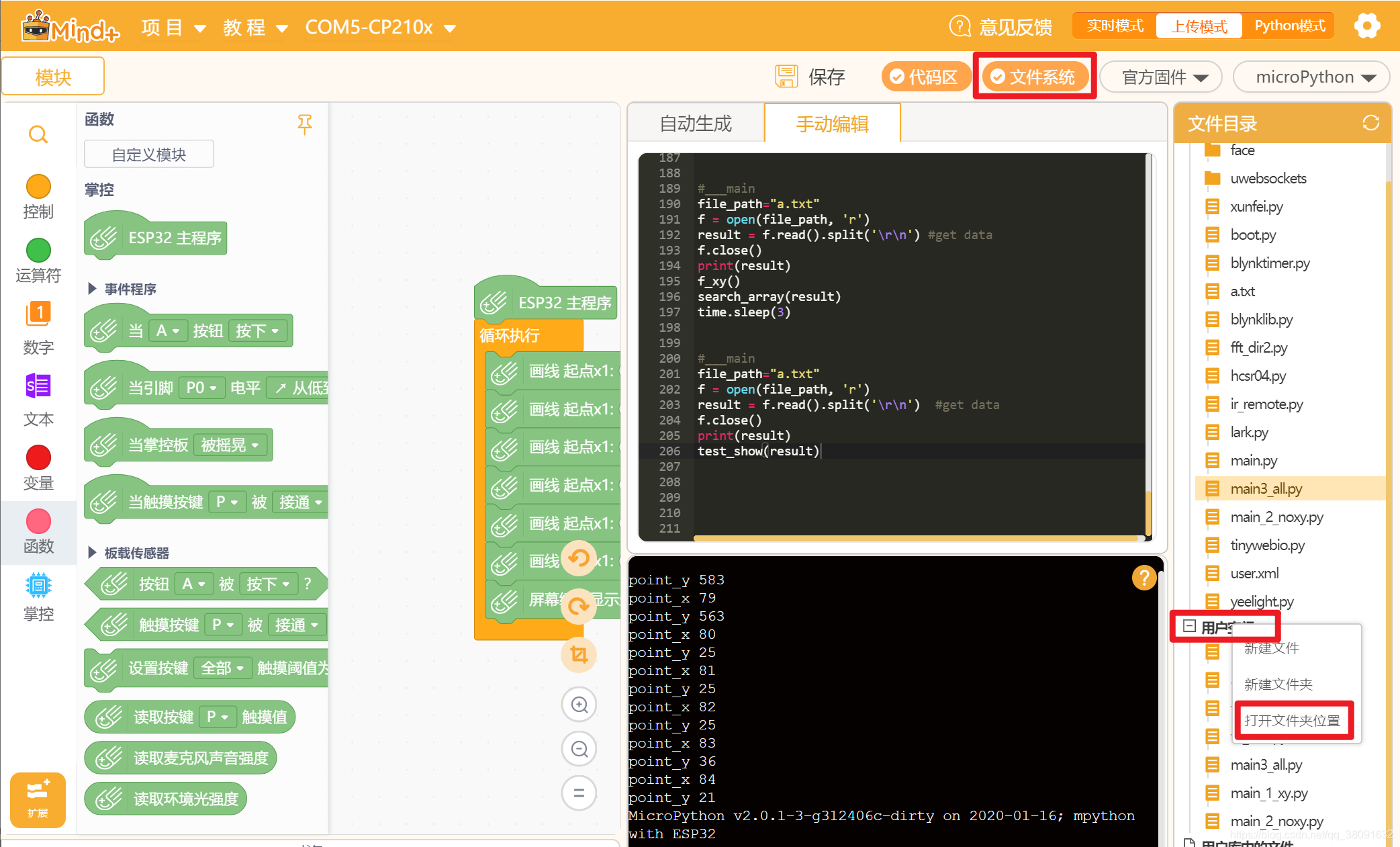Switch to the 自动生成 tab
This screenshot has width=1400, height=847.
(696, 124)
